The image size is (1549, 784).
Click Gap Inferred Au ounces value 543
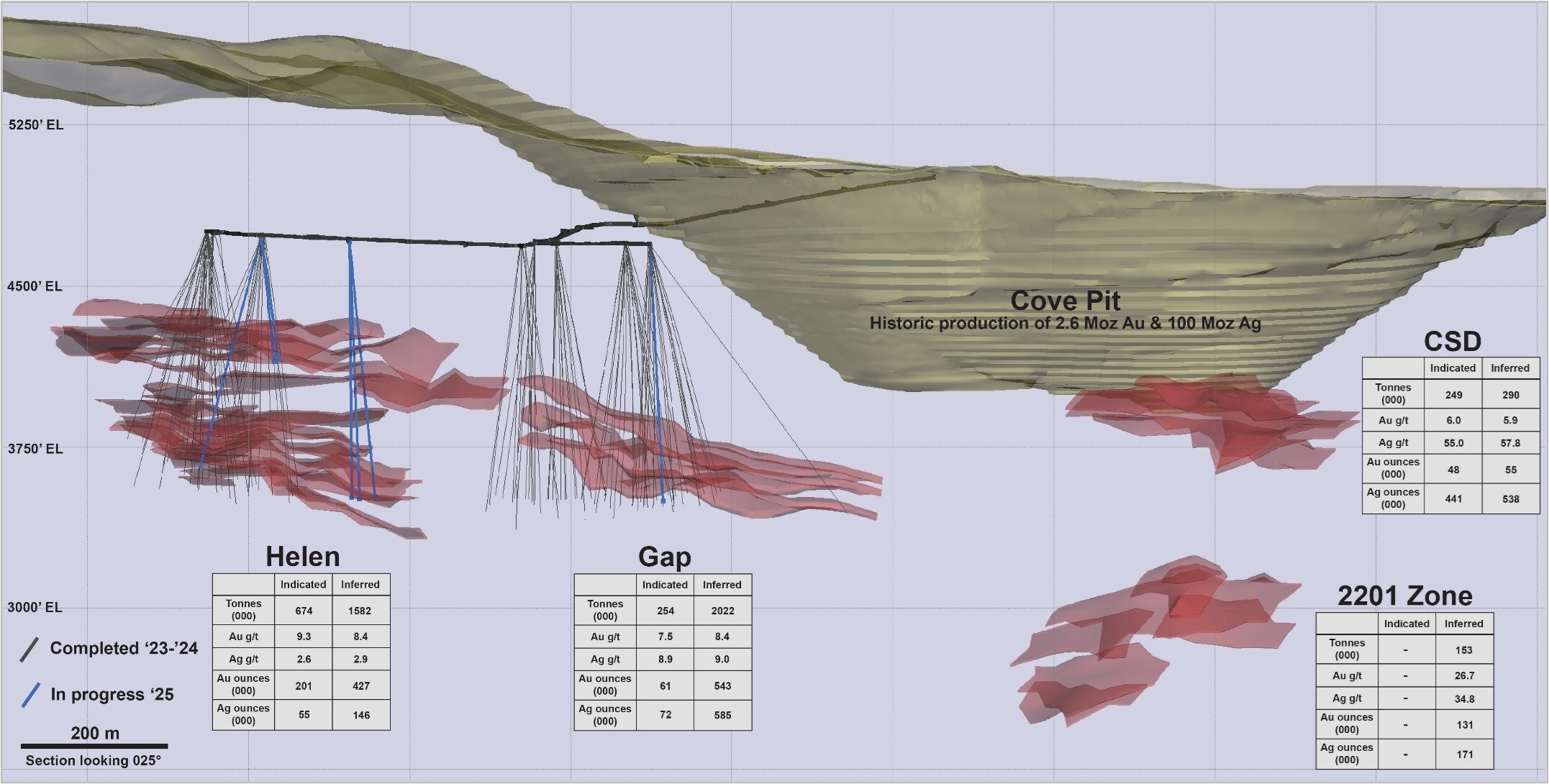pyautogui.click(x=722, y=685)
